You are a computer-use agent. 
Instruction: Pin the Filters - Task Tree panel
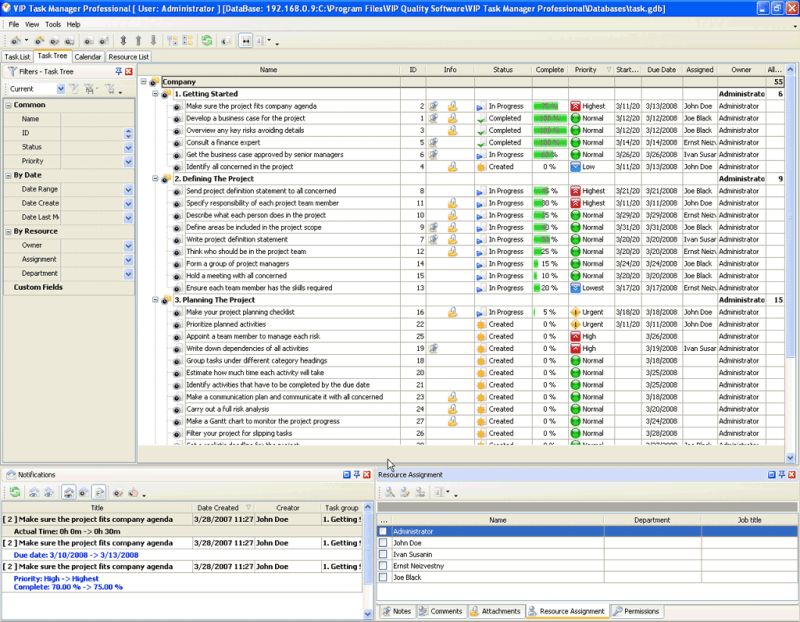[118, 71]
